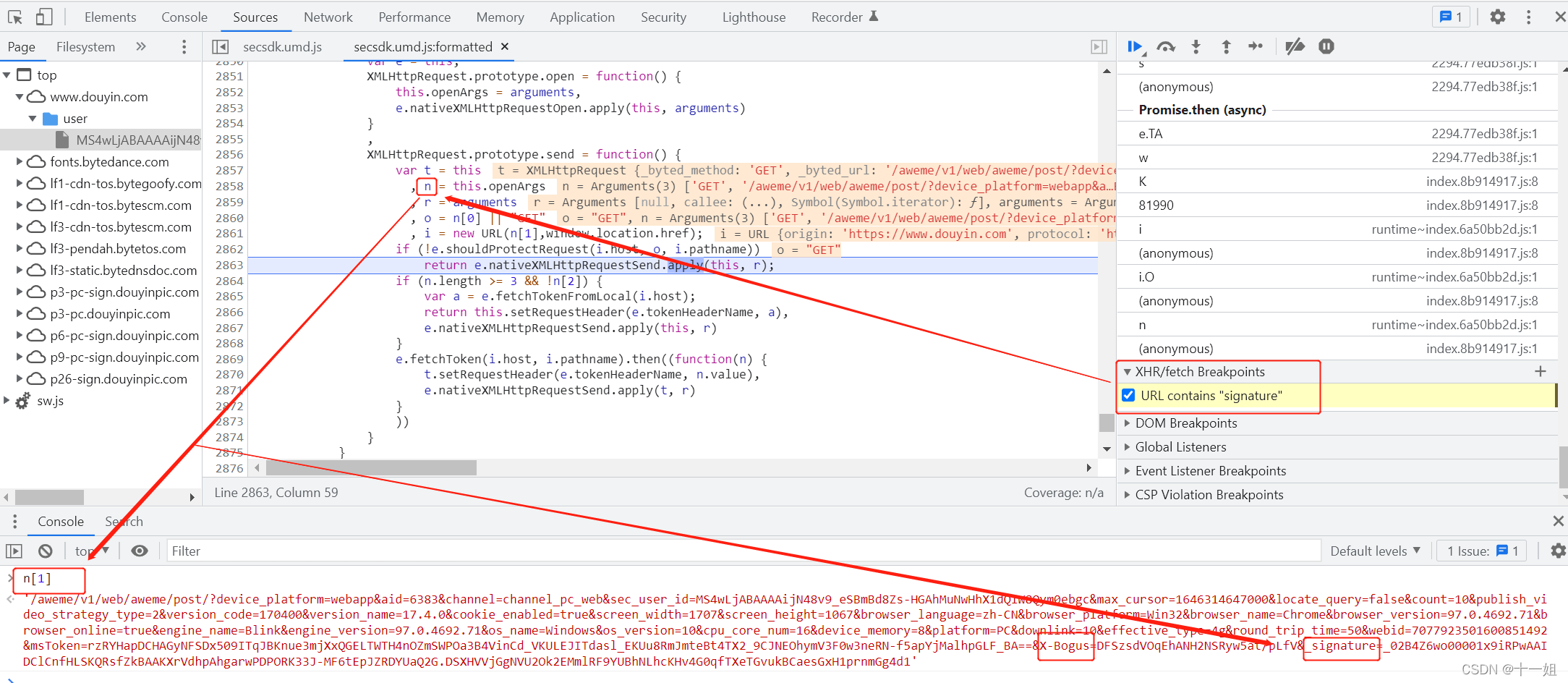
Task: Click Step over next function call icon
Action: (1165, 47)
